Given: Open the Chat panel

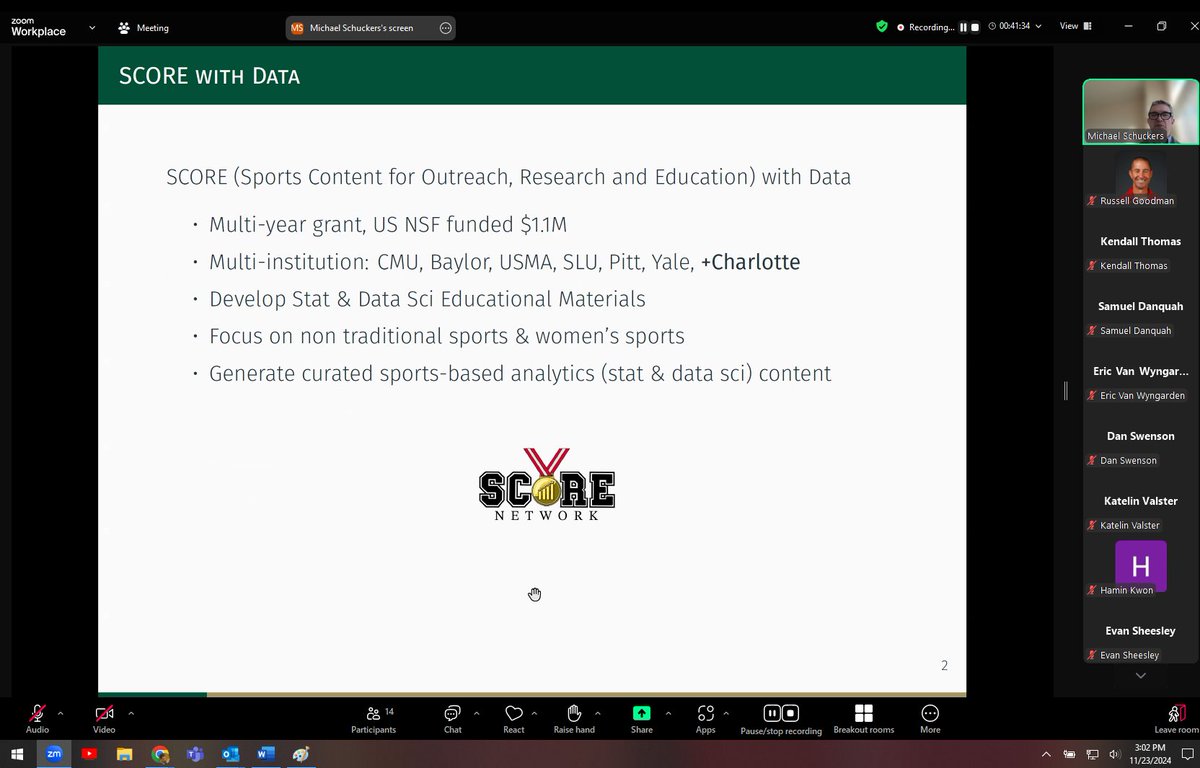Looking at the screenshot, I should (452, 718).
